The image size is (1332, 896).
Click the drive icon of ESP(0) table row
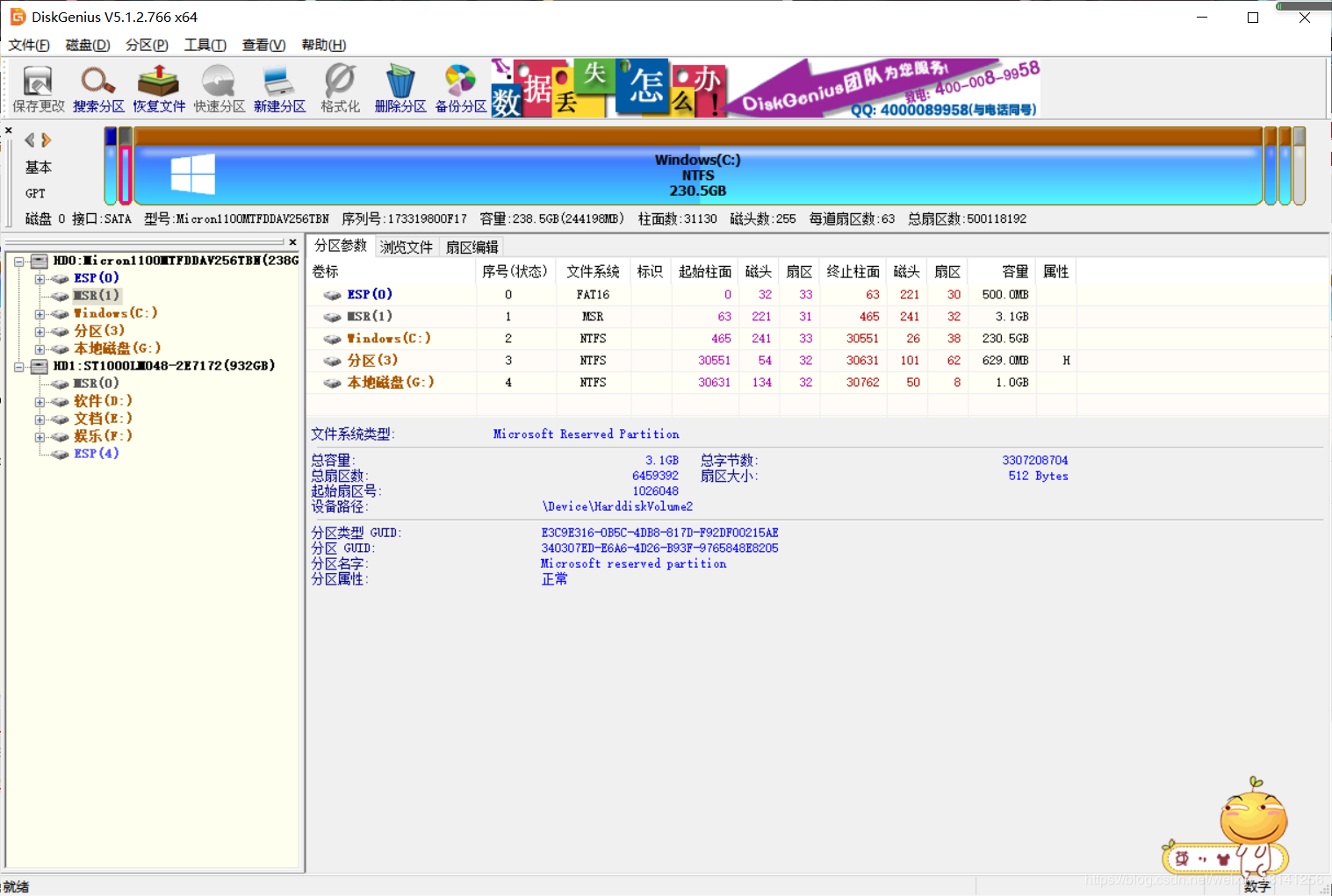click(x=332, y=295)
